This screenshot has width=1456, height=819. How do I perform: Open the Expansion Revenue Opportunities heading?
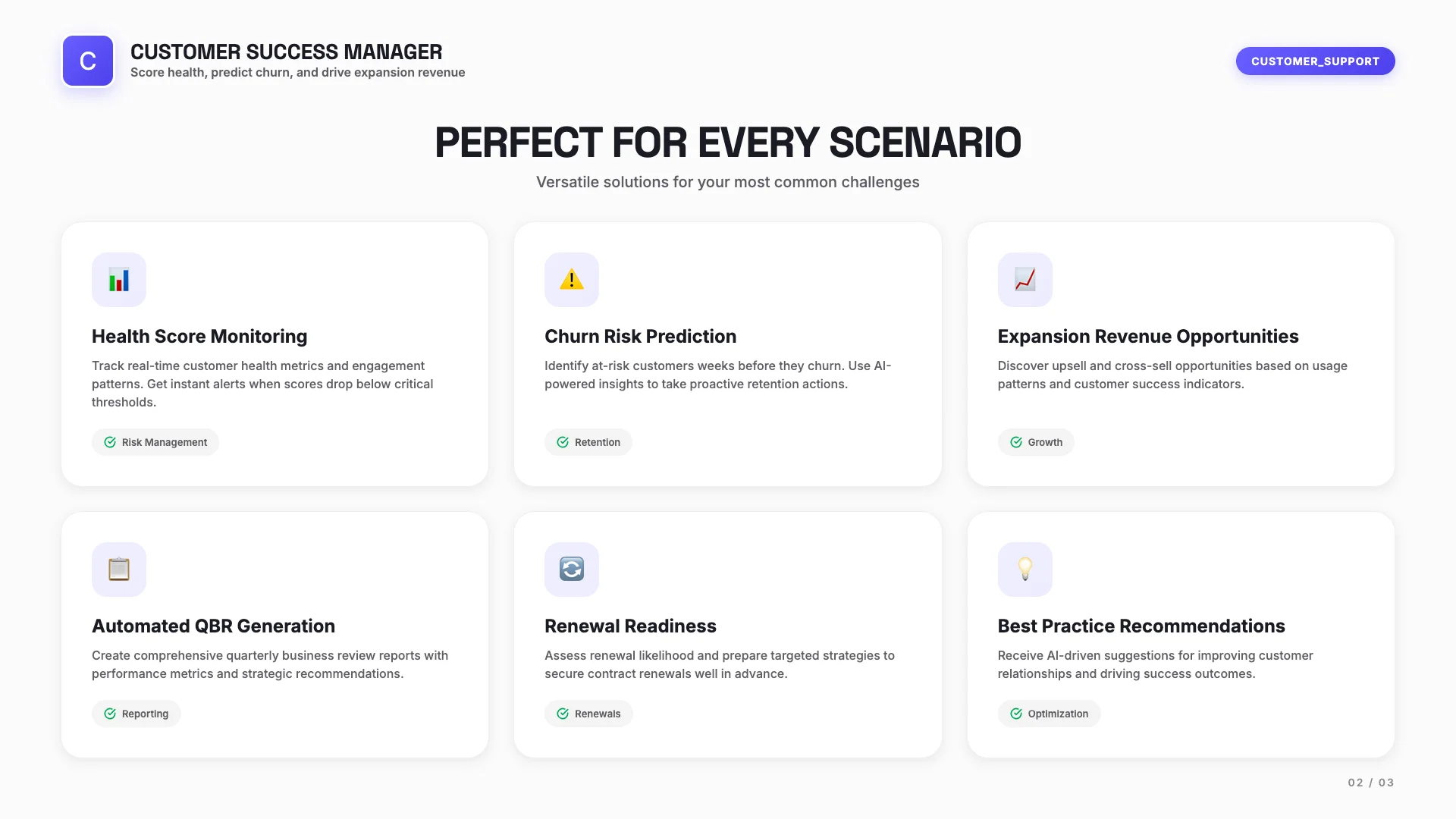(1148, 336)
